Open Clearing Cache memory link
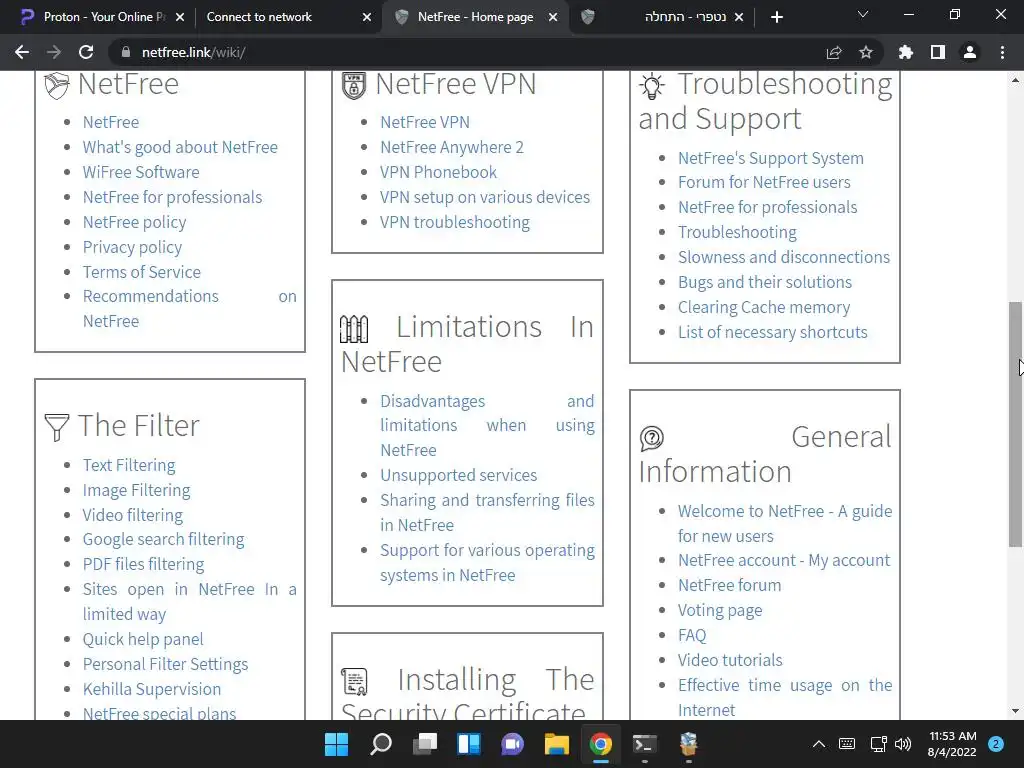 point(764,307)
